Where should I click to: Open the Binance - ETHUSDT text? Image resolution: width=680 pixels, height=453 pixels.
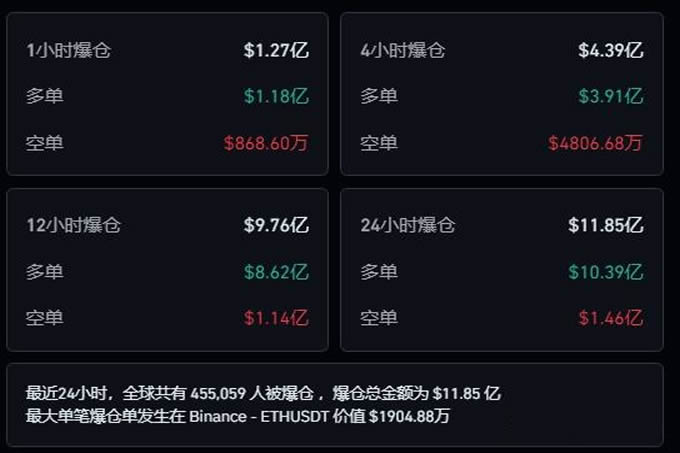pos(276,414)
